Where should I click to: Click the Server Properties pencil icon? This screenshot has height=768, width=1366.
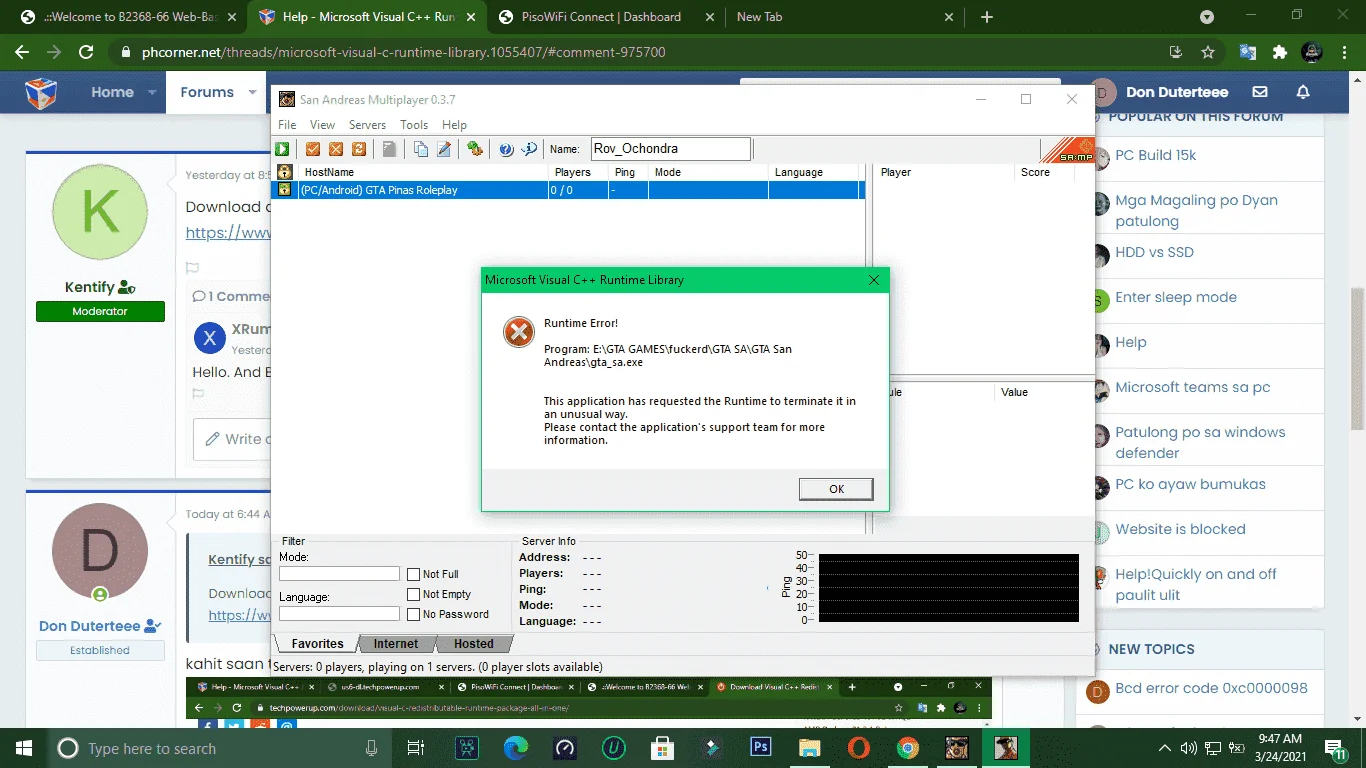(444, 149)
